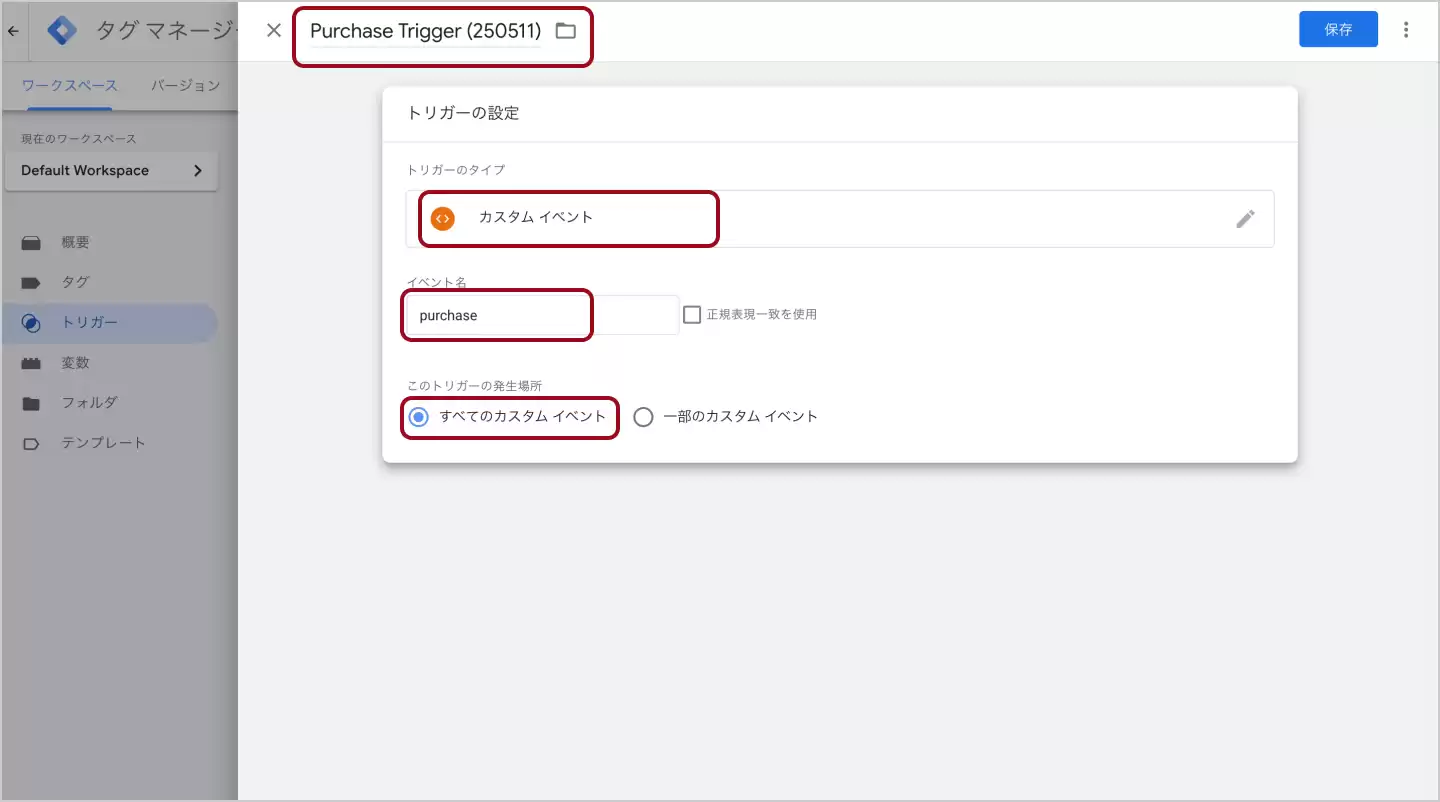
Task: Open the three-dot more options menu
Action: tap(1406, 30)
